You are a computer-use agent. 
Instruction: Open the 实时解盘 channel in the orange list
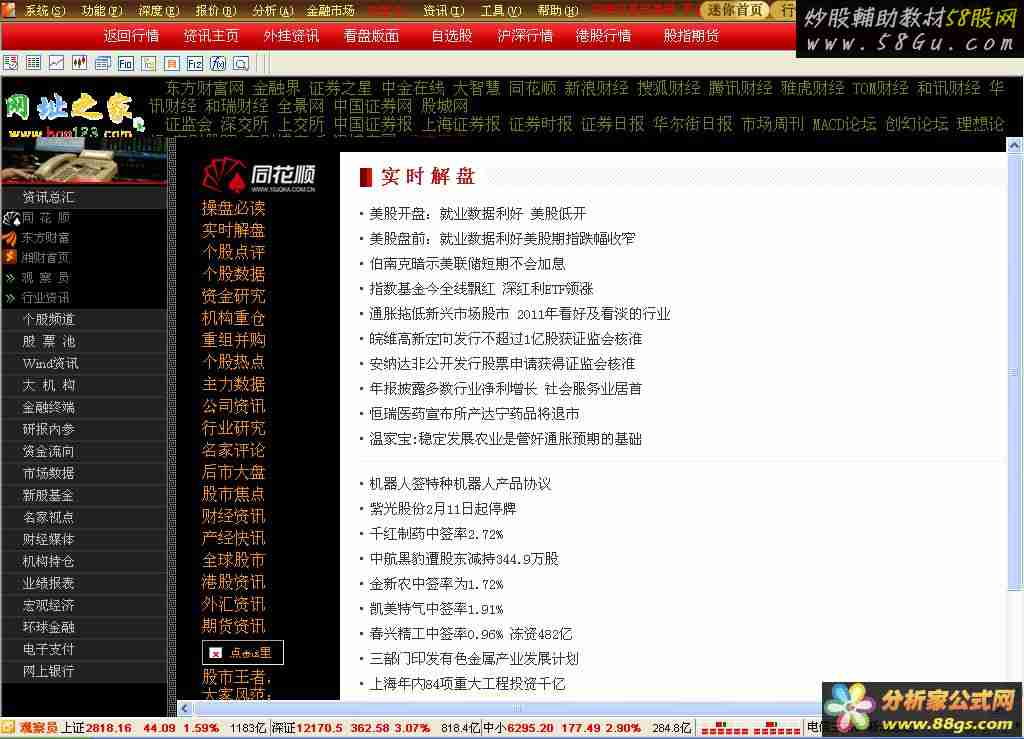[x=233, y=230]
